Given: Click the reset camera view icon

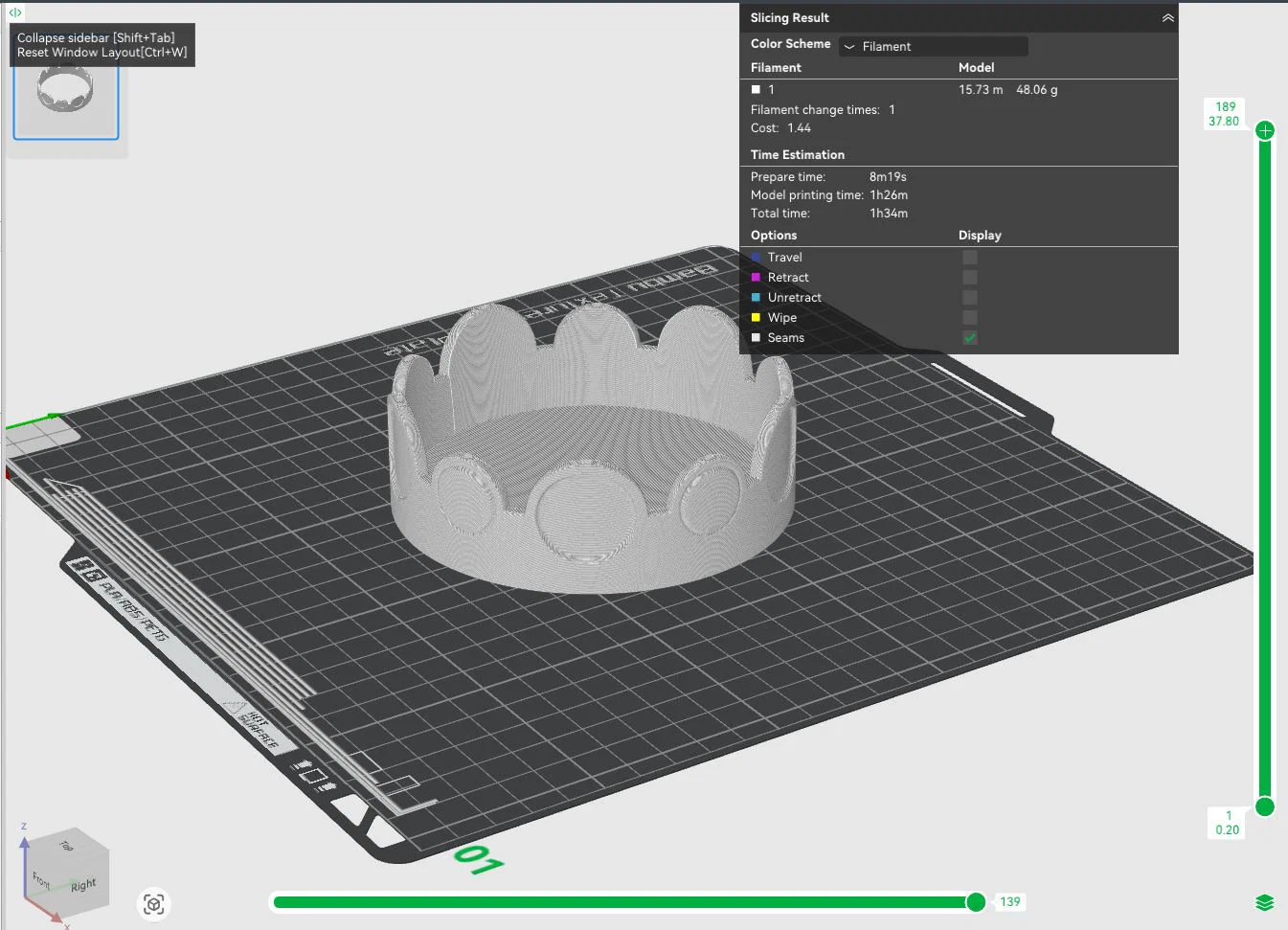Looking at the screenshot, I should point(154,904).
